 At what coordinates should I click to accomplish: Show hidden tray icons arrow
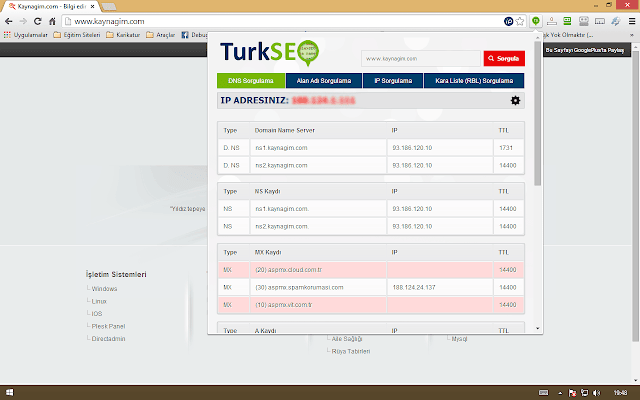pos(560,393)
